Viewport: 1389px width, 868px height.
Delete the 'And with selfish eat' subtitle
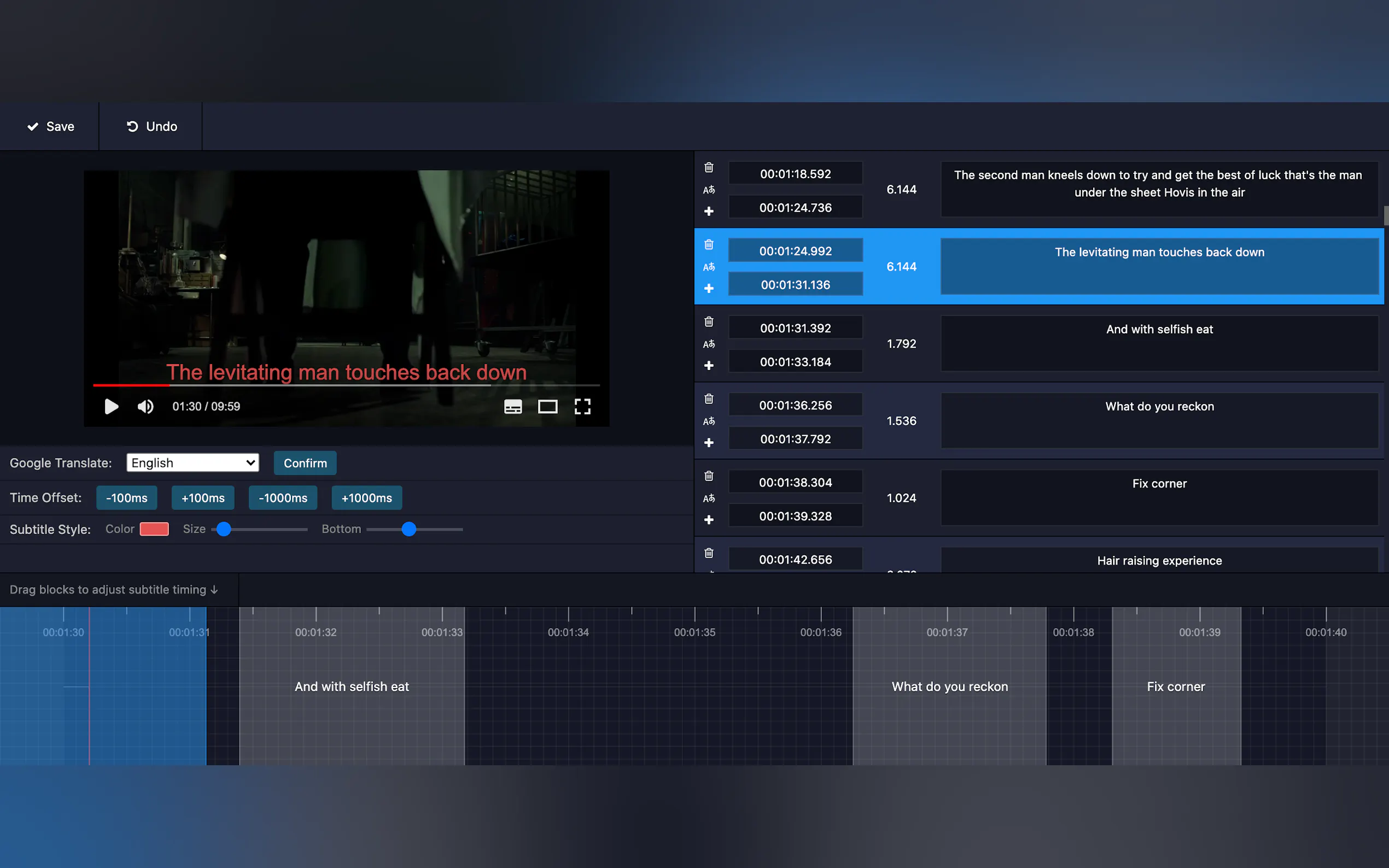(x=709, y=321)
